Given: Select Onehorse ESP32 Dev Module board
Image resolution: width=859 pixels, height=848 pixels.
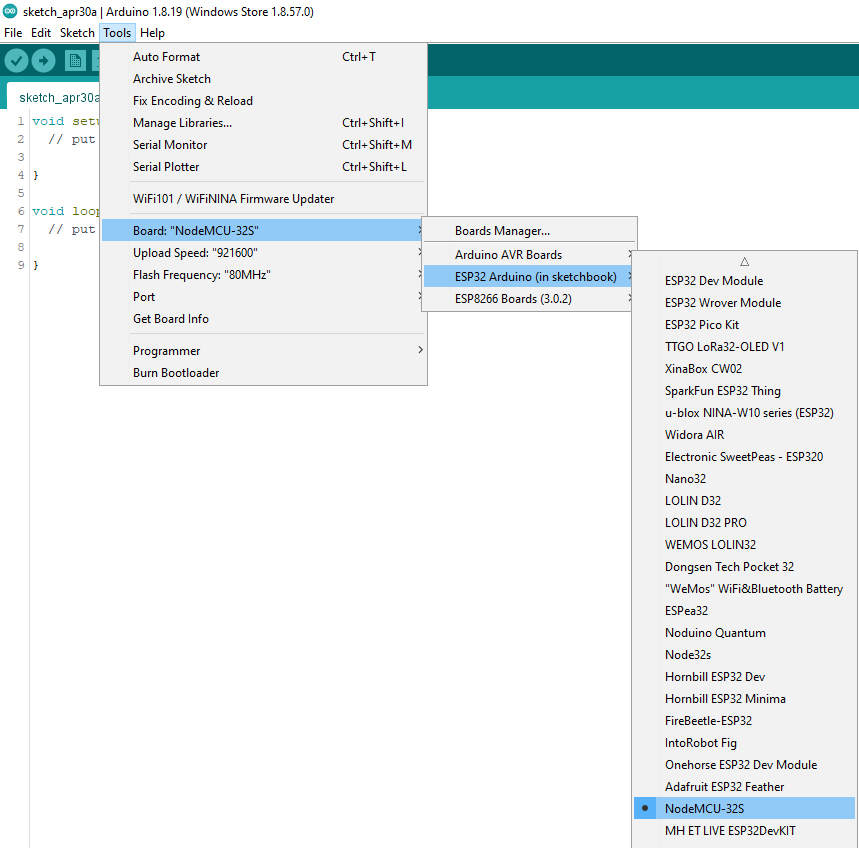Looking at the screenshot, I should tap(744, 765).
